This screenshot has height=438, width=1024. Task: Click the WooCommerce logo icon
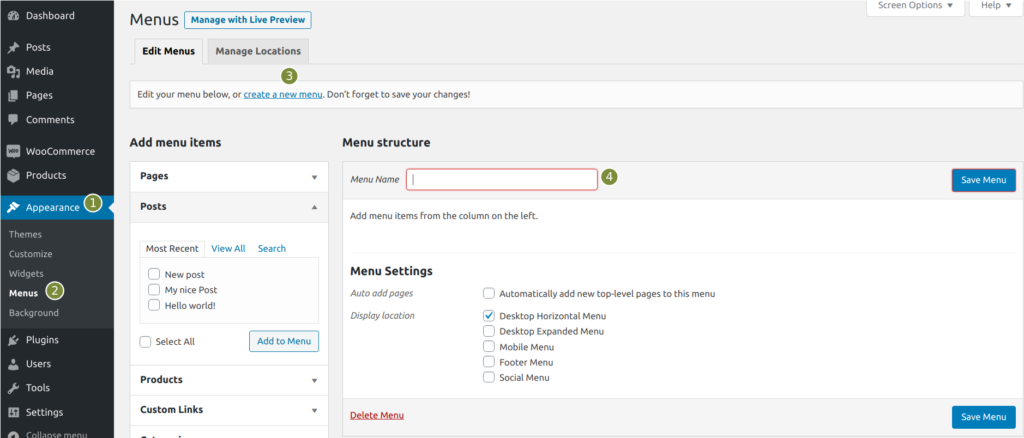[x=13, y=152]
